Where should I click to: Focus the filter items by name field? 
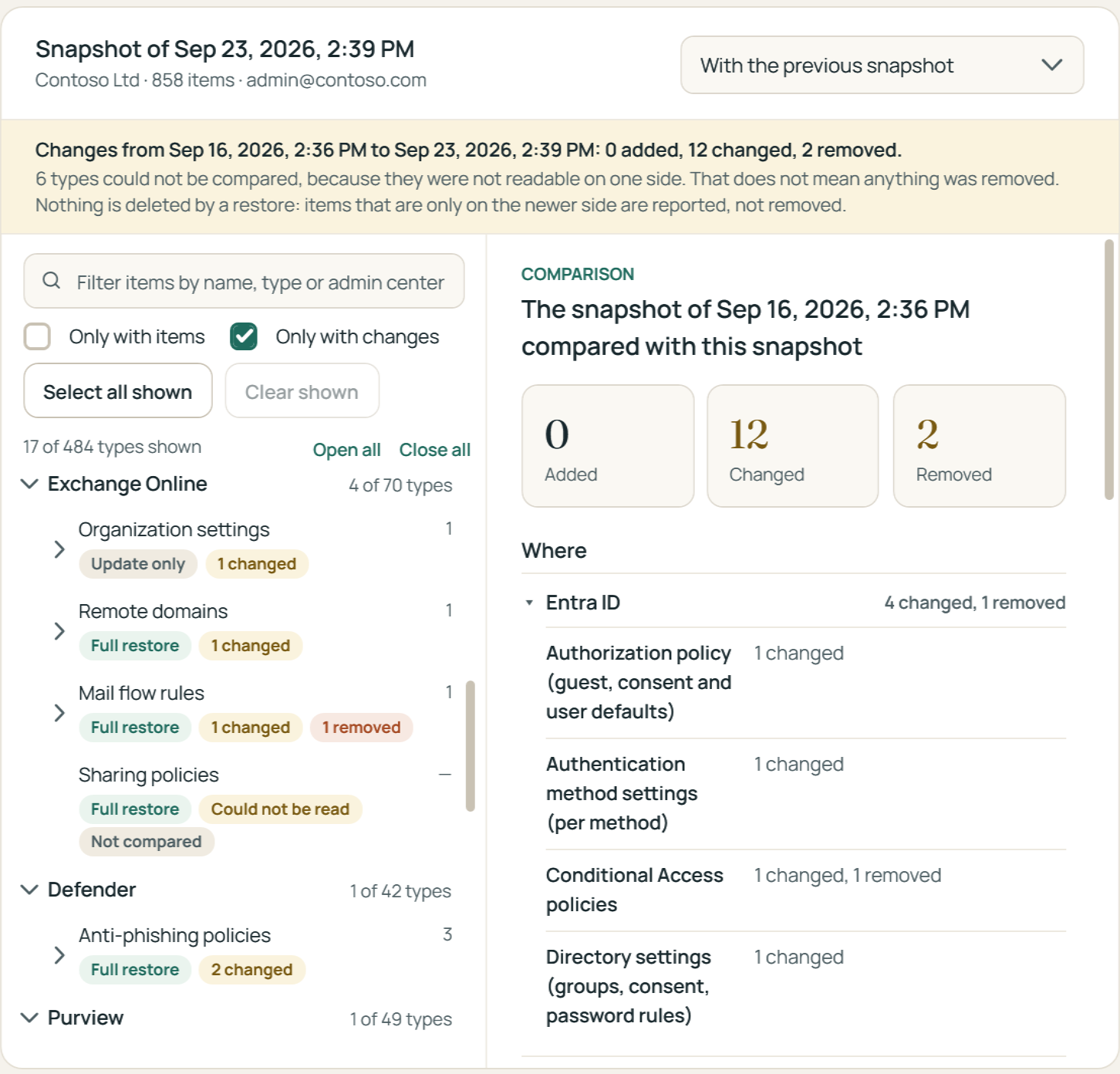pos(244,281)
